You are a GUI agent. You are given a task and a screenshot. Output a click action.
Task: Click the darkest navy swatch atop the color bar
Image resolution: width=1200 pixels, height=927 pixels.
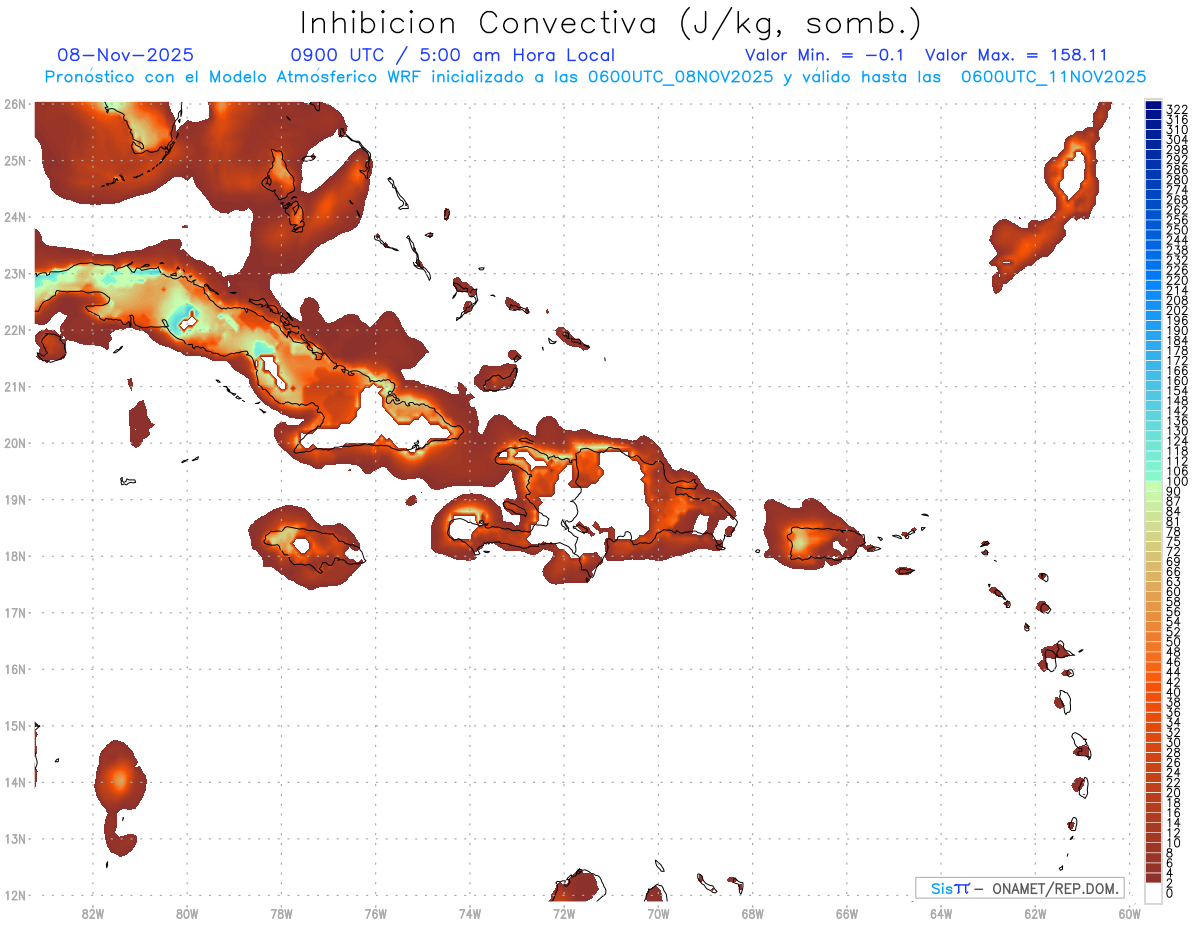pyautogui.click(x=1153, y=106)
